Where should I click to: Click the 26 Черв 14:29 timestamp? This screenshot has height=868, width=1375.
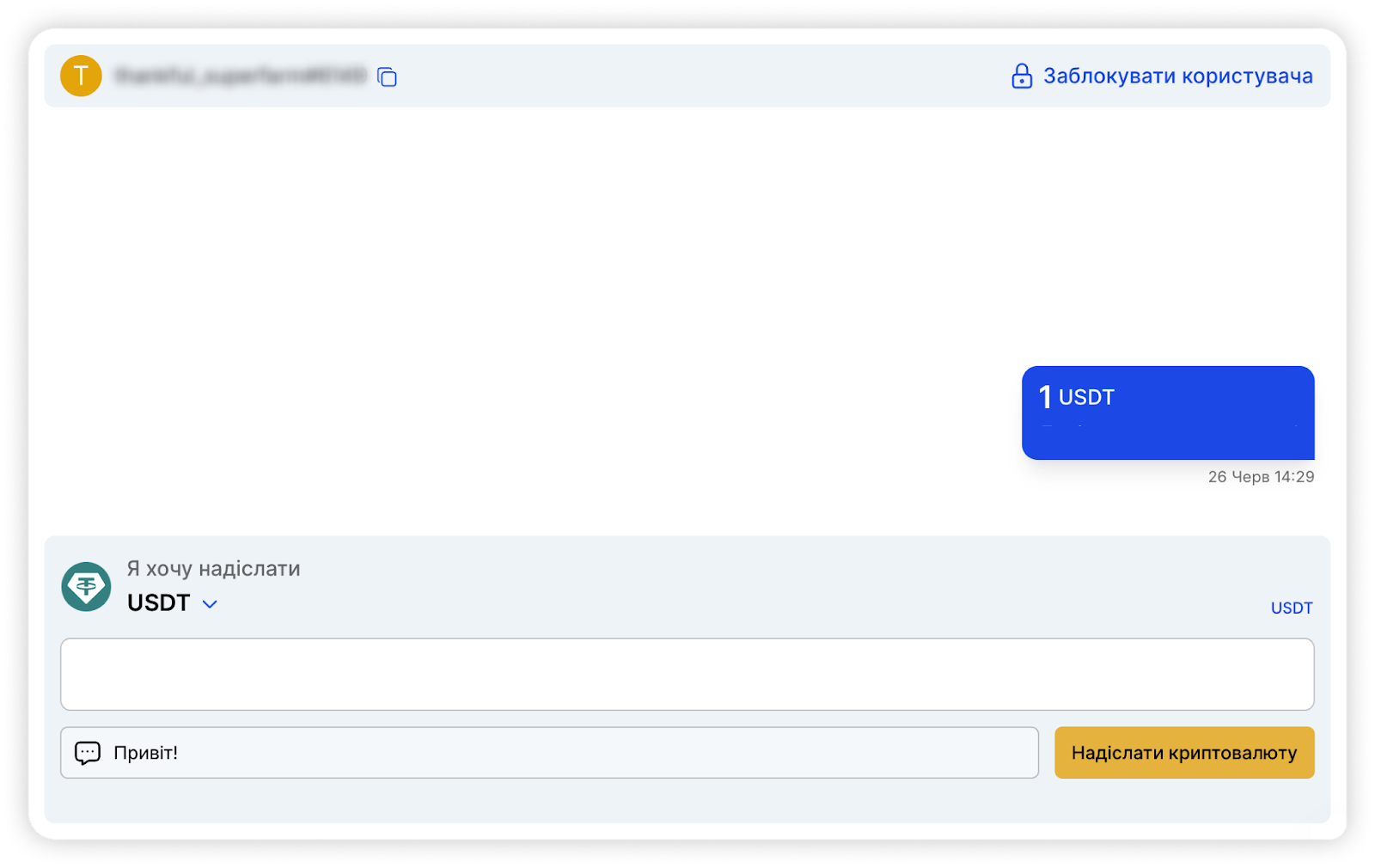point(1261,477)
